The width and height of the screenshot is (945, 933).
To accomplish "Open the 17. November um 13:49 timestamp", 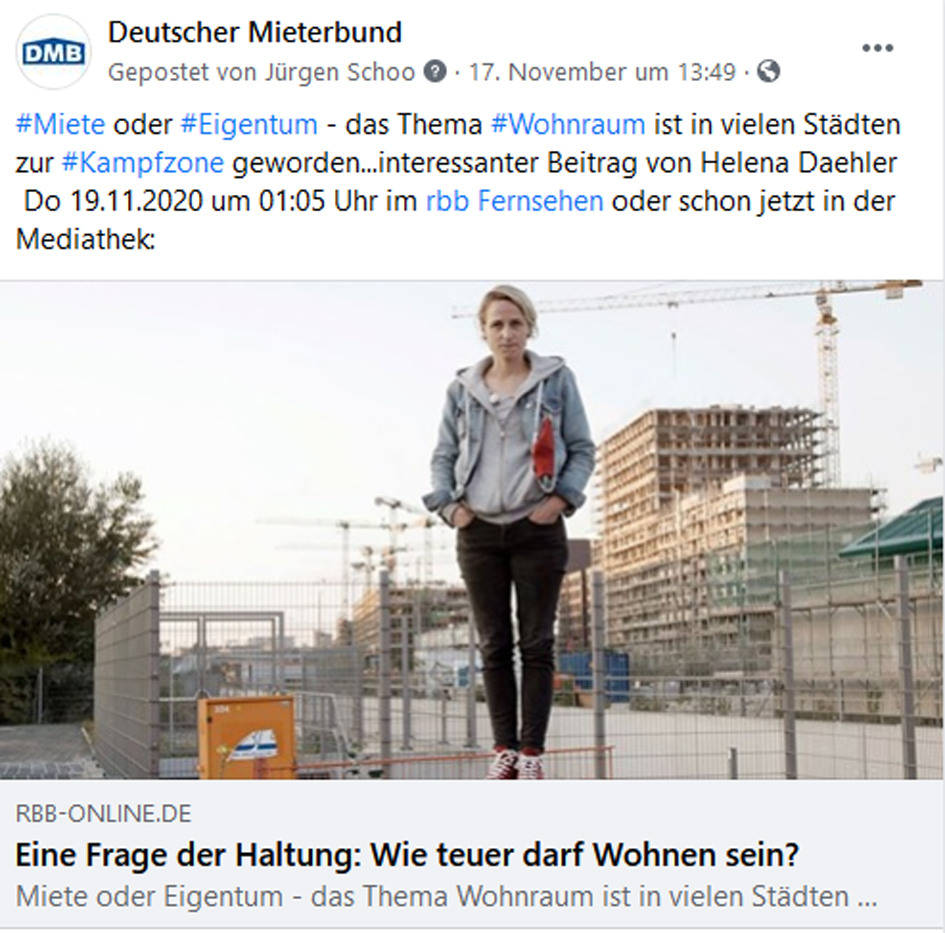I will point(602,72).
